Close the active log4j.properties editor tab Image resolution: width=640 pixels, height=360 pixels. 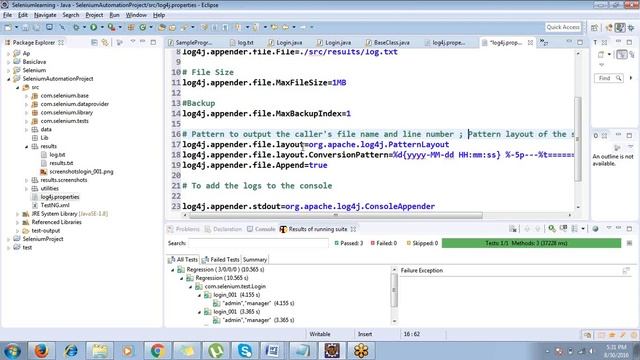(530, 42)
